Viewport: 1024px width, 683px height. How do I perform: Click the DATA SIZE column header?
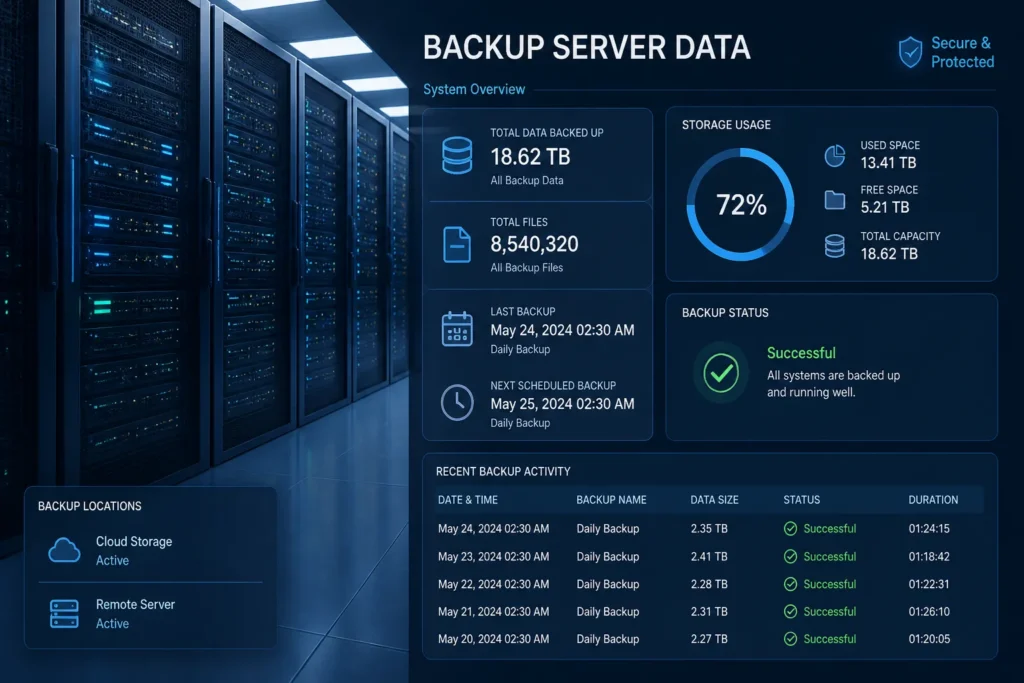[x=714, y=500]
